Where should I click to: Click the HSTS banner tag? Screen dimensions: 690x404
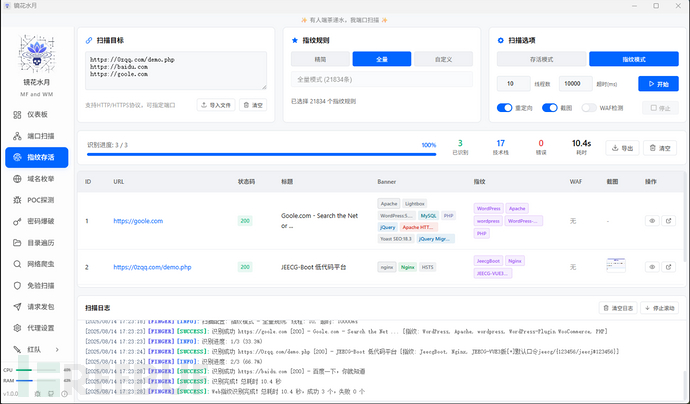pos(427,267)
